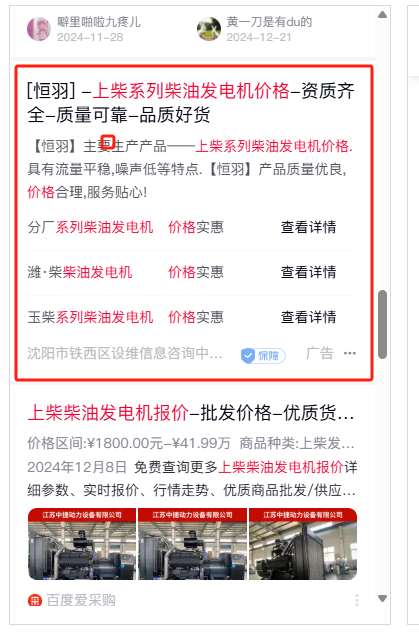Click the scrollbar down arrow
Viewport: 419px width, 639px height.
382,598
